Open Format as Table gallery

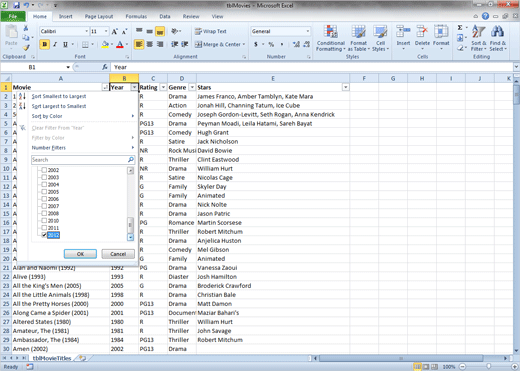point(359,38)
